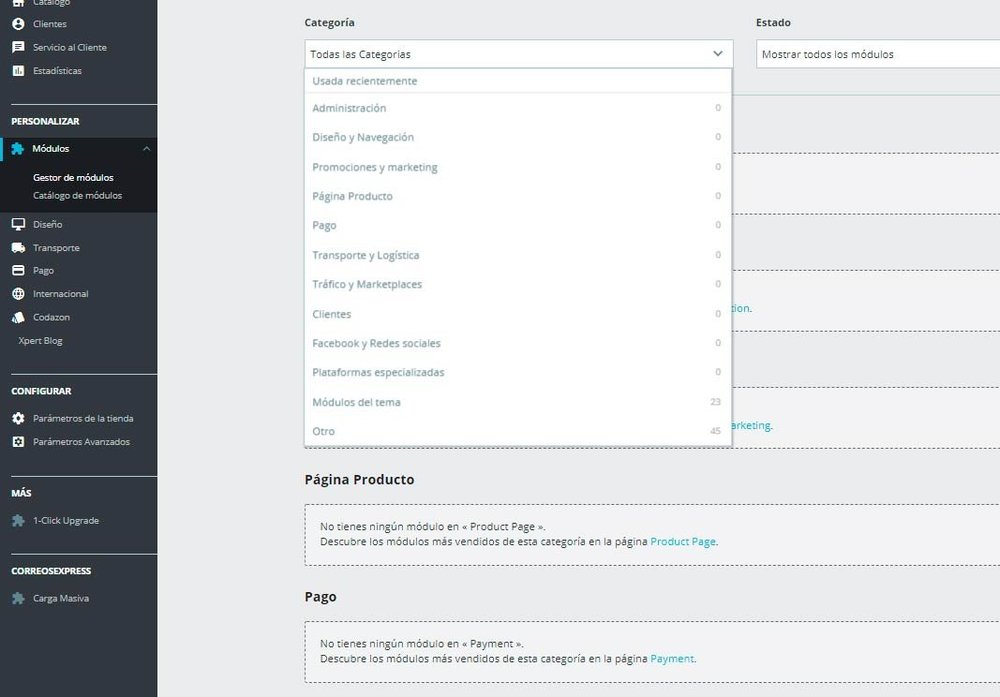Click the Parámetros Avanzados settings icon

point(18,442)
